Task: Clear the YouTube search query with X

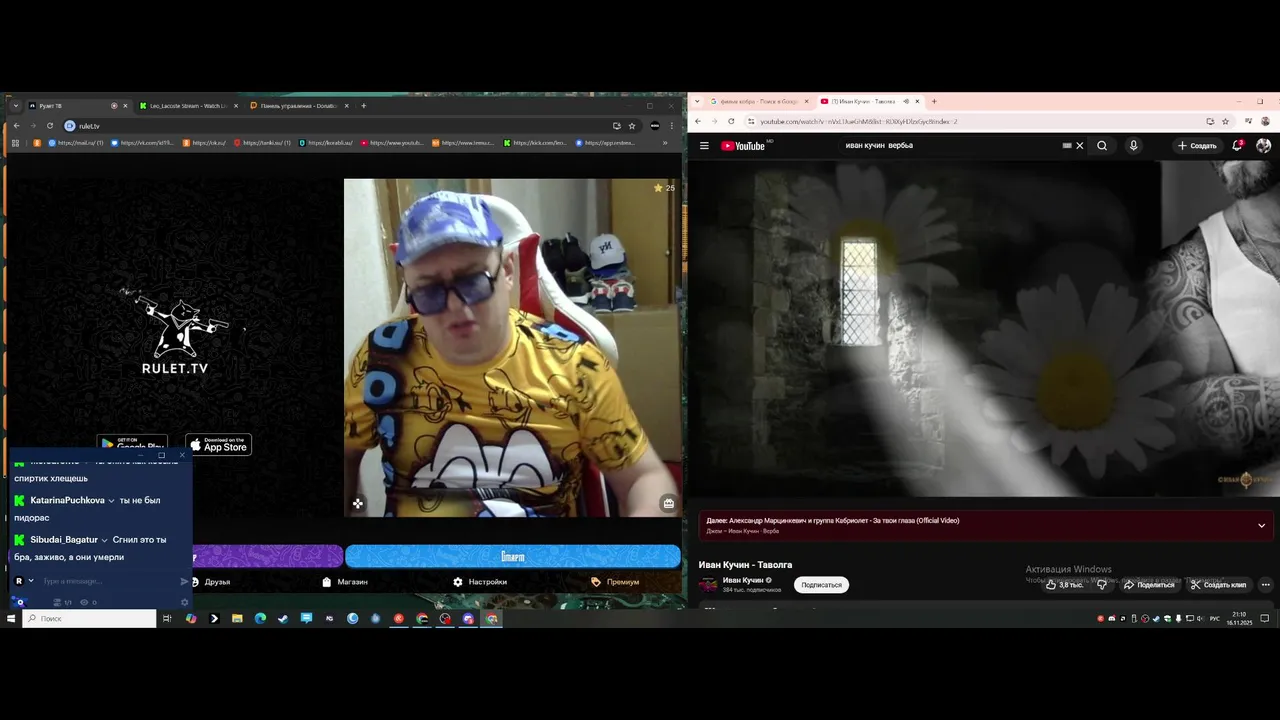Action: click(x=1080, y=146)
